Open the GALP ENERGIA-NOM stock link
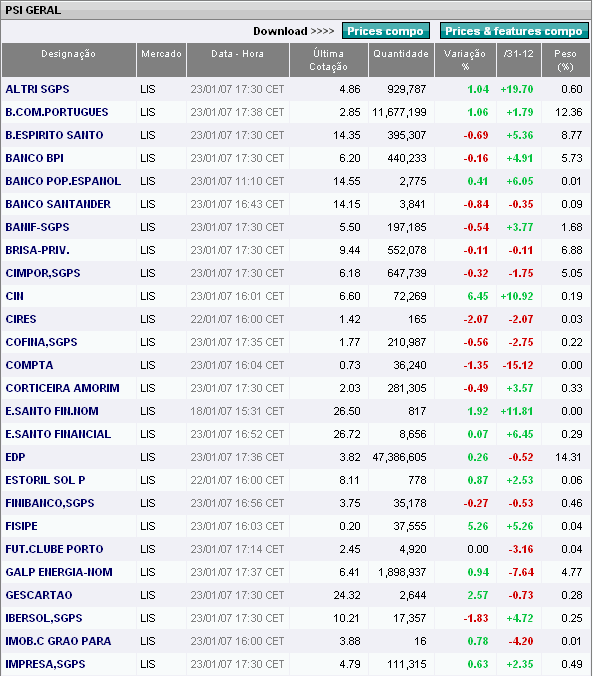 point(59,572)
